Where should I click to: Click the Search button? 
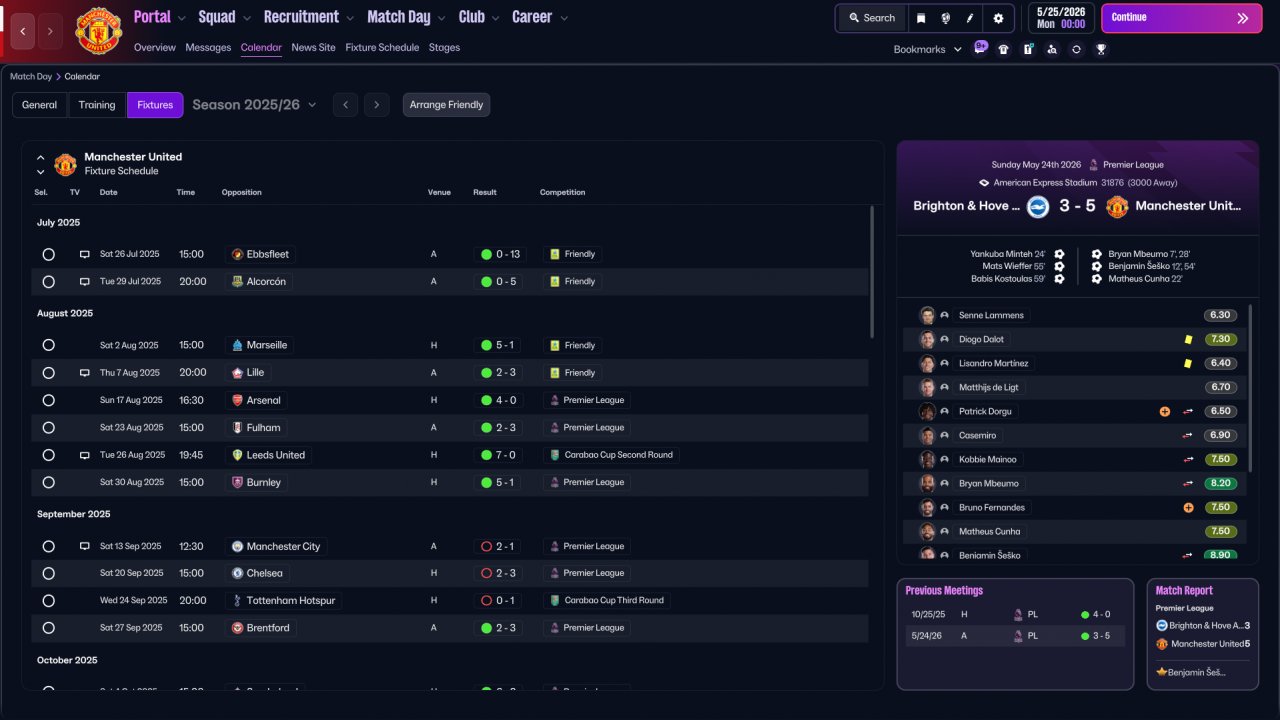click(x=872, y=18)
